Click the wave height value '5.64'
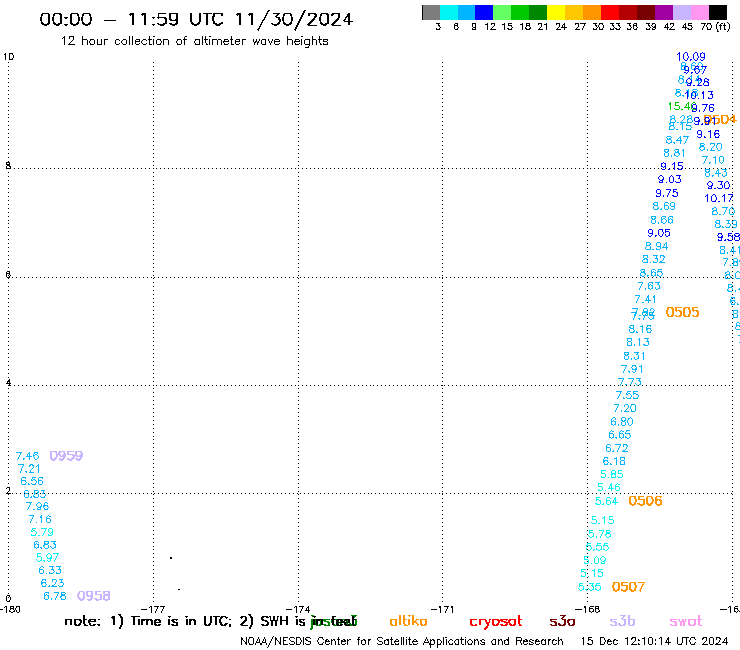The width and height of the screenshot is (740, 650). click(x=606, y=501)
